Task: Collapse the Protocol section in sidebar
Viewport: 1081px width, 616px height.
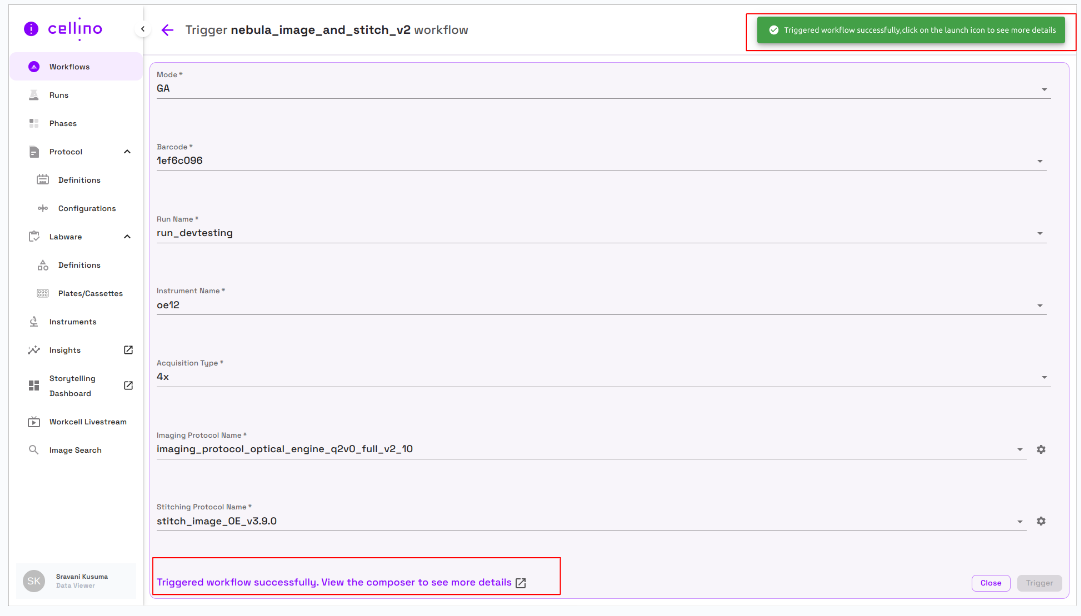Action: point(127,152)
